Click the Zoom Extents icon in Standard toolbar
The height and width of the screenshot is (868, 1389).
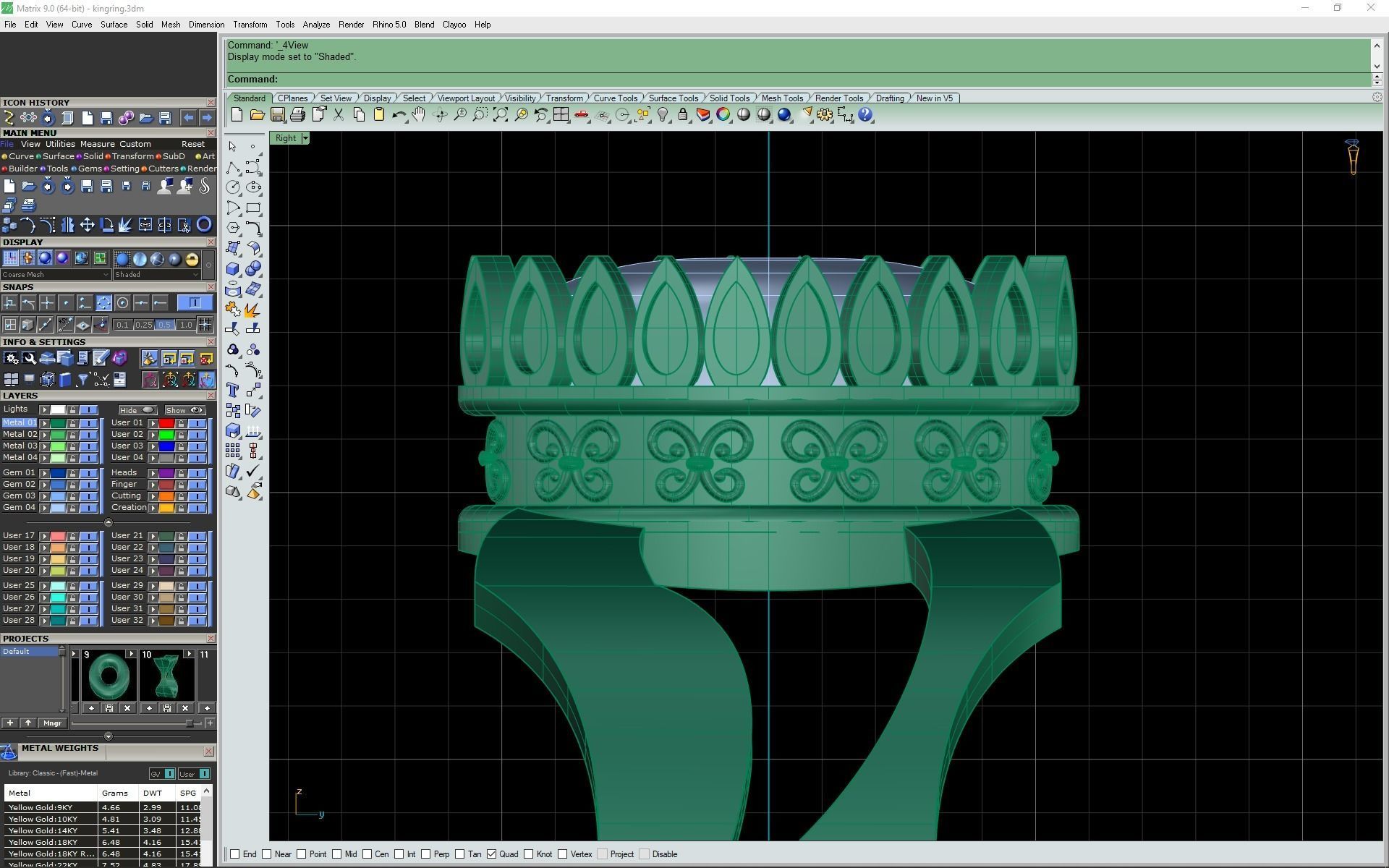[500, 115]
